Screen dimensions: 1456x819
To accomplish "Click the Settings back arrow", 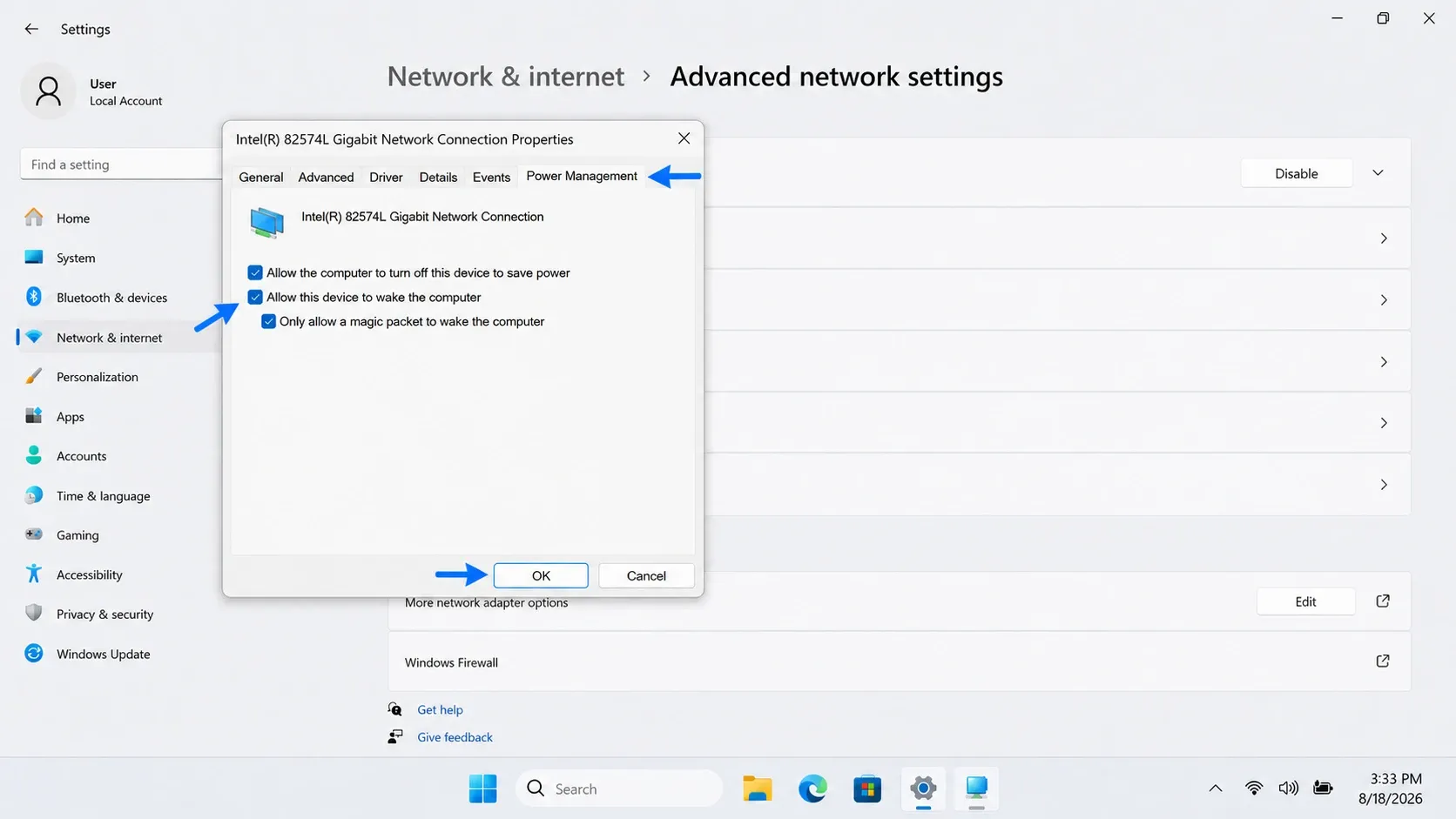I will [x=31, y=29].
